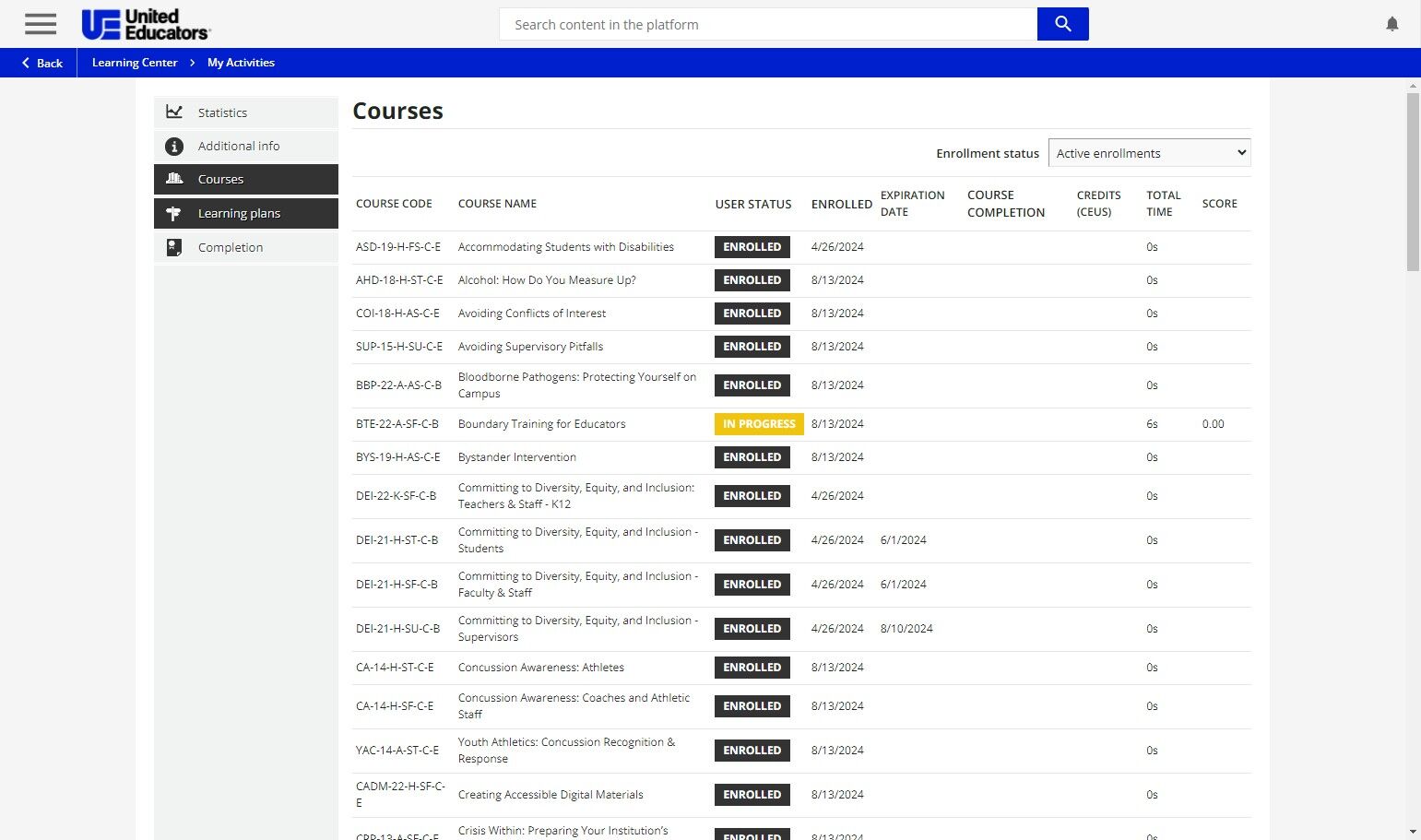Click the CREDITS (CEUS) column header

(1099, 204)
